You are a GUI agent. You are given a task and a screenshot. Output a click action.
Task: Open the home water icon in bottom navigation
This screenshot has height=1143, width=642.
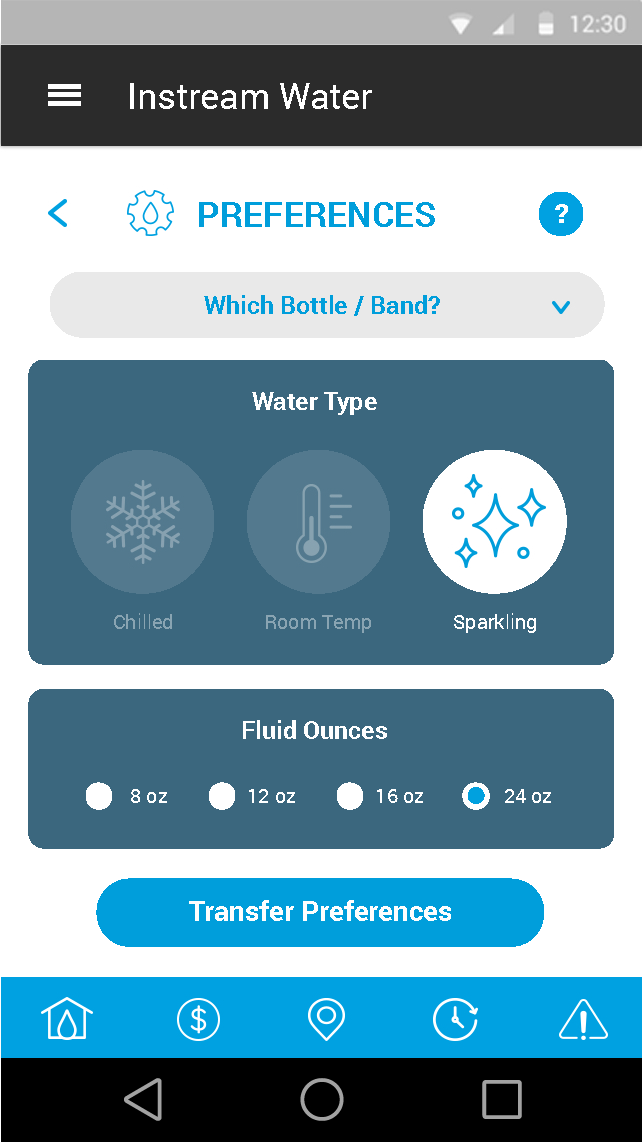[x=66, y=1019]
